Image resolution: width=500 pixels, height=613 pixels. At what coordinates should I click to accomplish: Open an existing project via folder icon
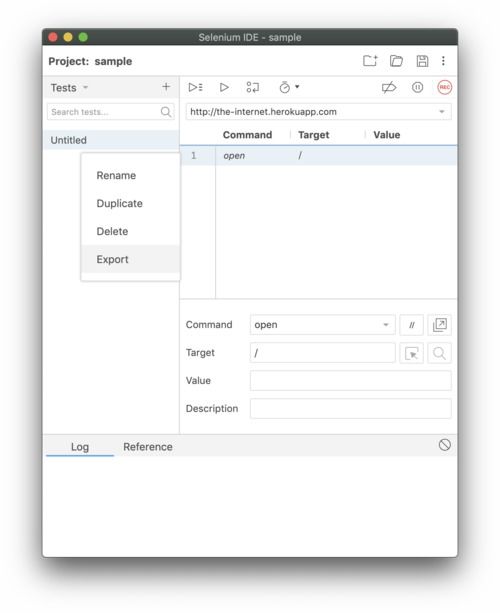[396, 61]
